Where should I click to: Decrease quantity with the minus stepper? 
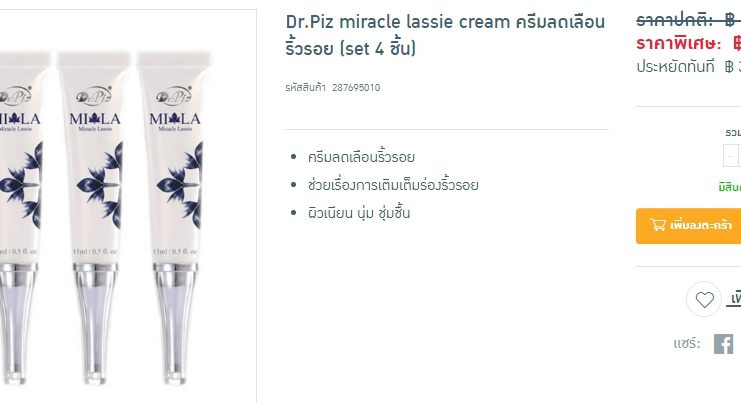(731, 156)
